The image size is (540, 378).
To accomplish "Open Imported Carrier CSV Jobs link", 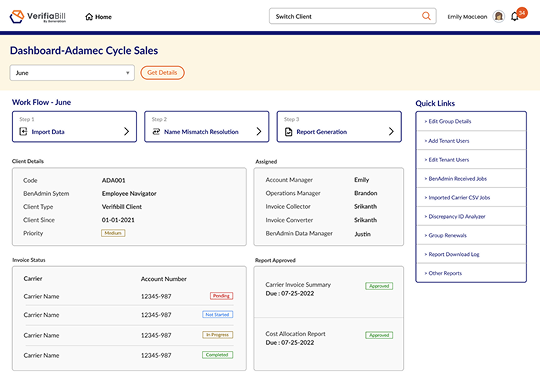I will point(471,197).
